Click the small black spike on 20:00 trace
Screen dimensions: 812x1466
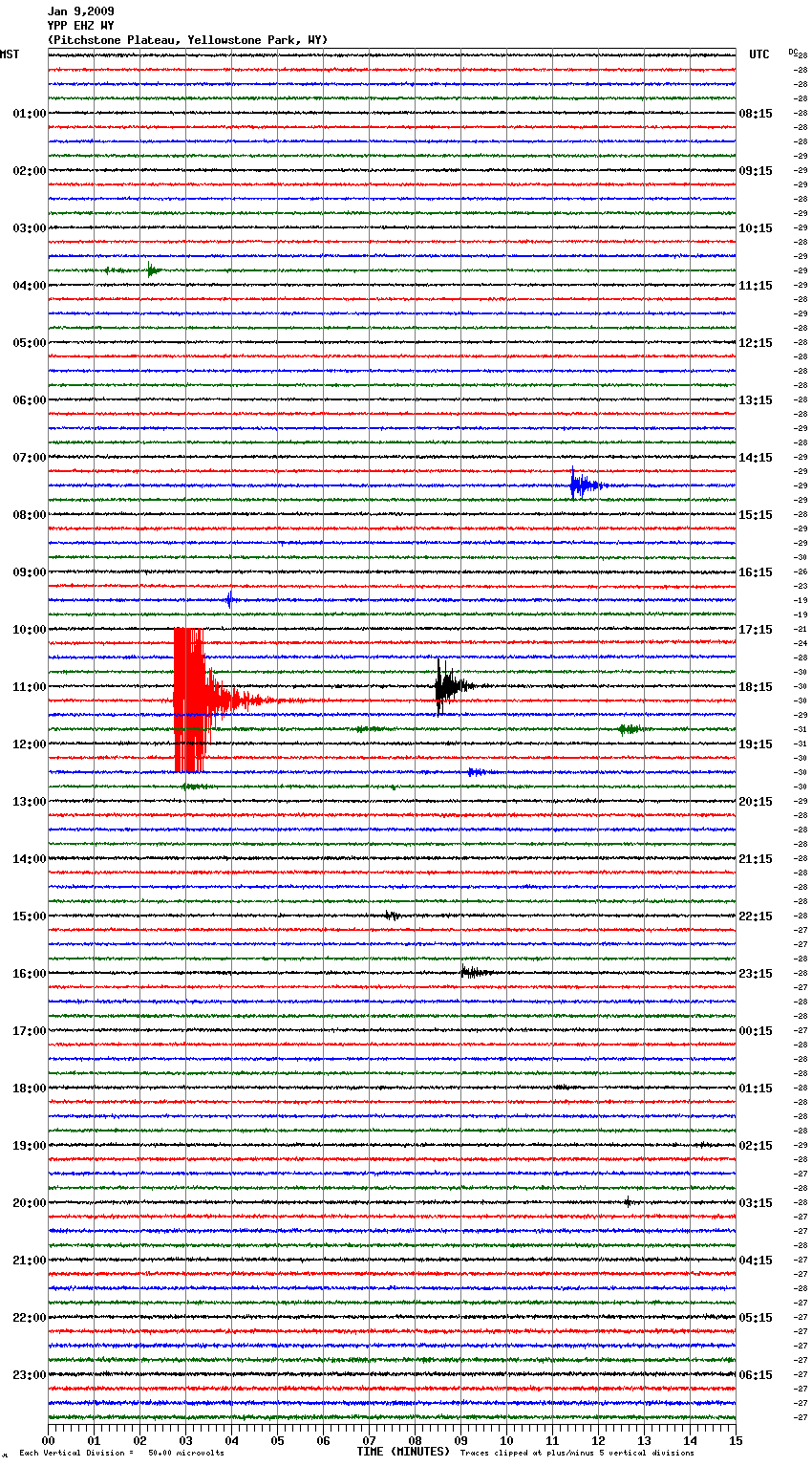click(x=628, y=1202)
